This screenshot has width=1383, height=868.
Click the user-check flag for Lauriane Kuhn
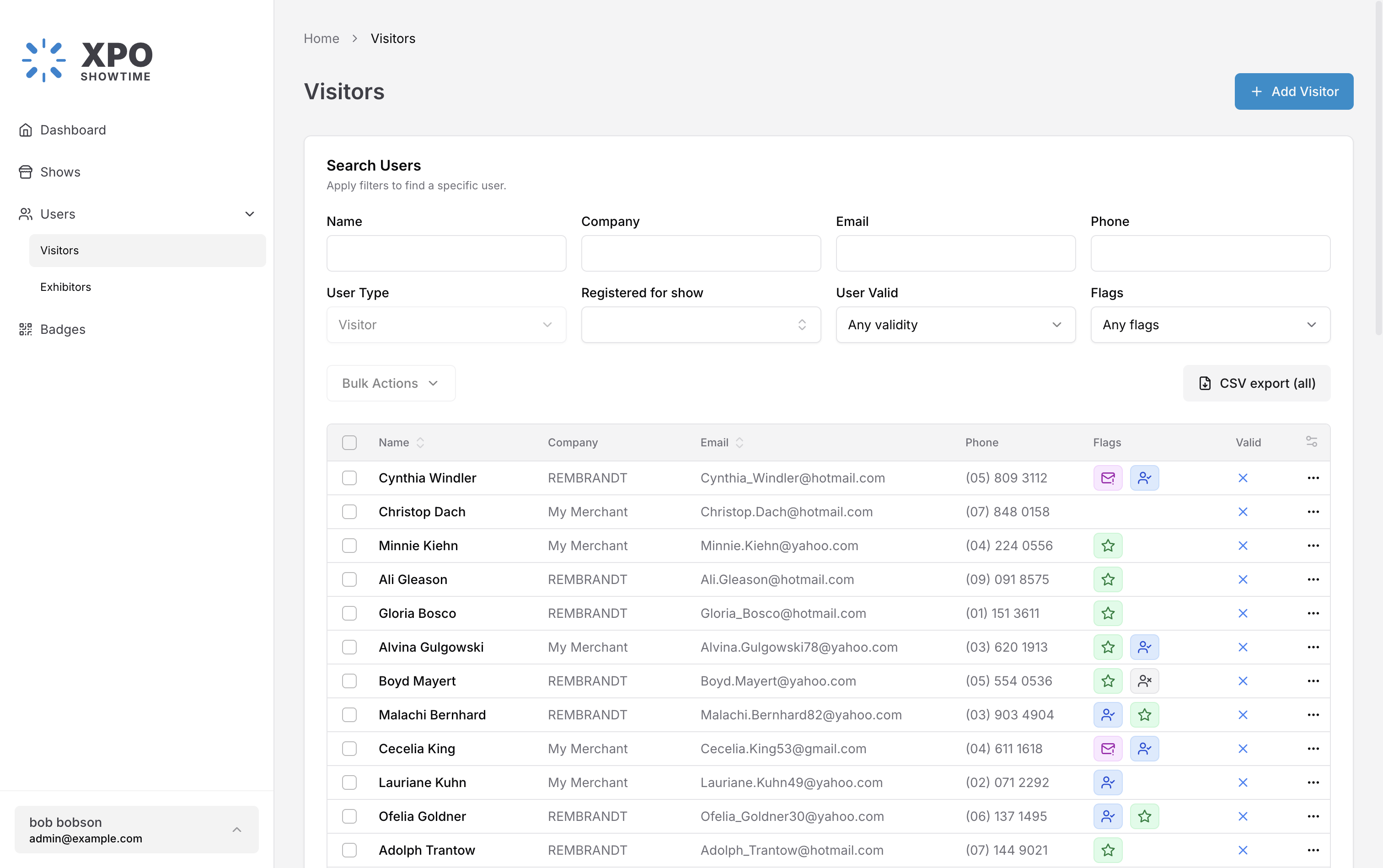pos(1107,782)
